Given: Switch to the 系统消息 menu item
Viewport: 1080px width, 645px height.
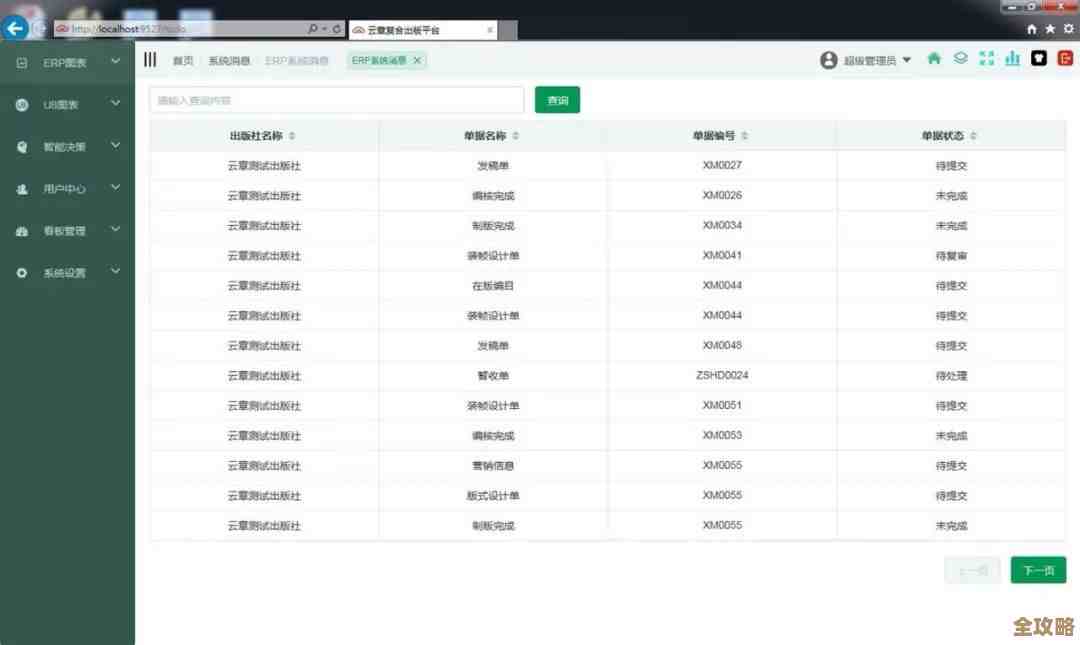Looking at the screenshot, I should 228,60.
